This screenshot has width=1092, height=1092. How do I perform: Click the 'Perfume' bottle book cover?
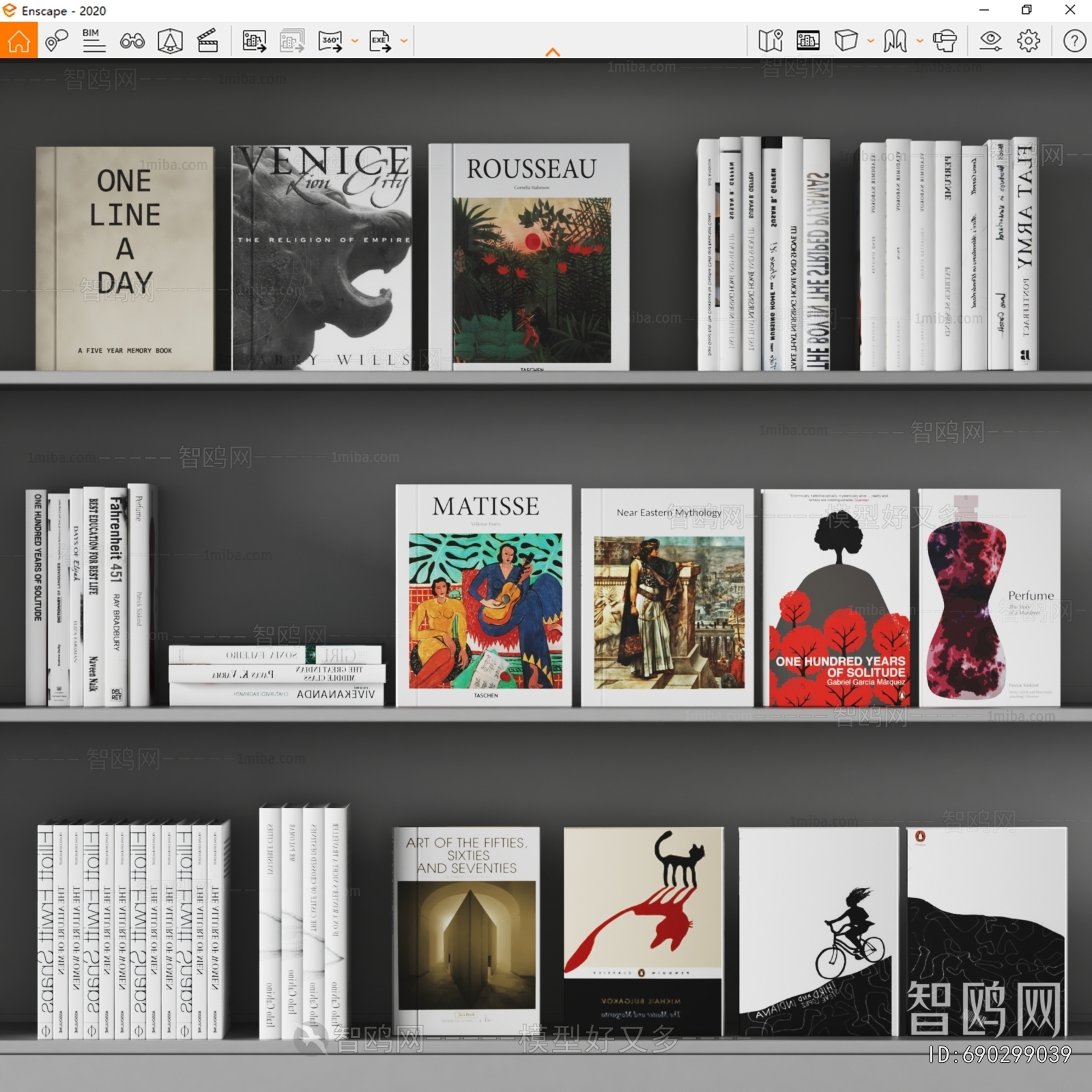pos(990,598)
